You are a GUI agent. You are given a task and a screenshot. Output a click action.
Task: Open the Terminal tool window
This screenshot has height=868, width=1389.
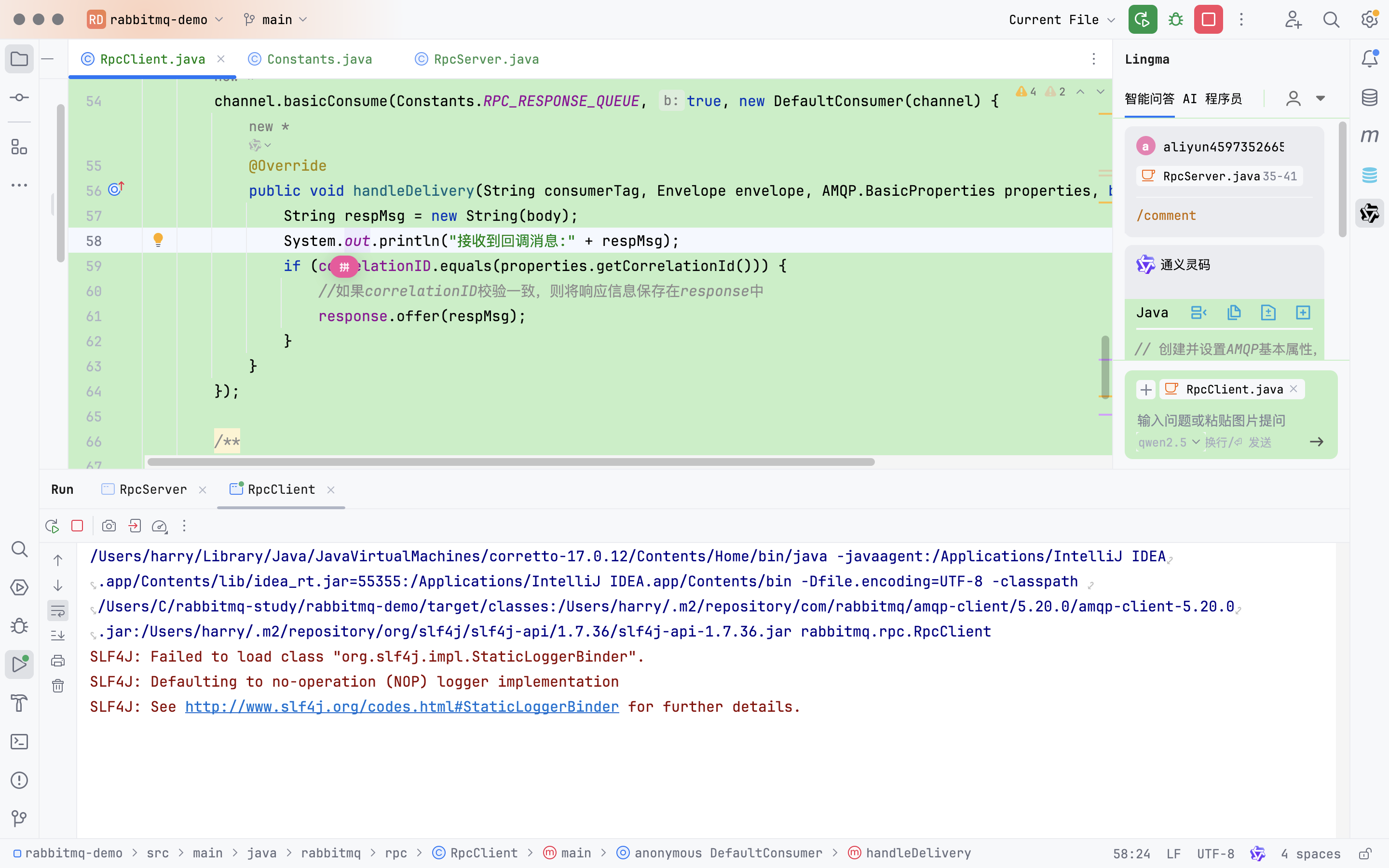19,742
